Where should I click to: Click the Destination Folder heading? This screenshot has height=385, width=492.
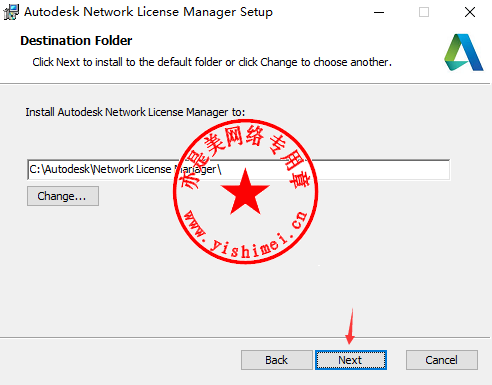point(76,41)
